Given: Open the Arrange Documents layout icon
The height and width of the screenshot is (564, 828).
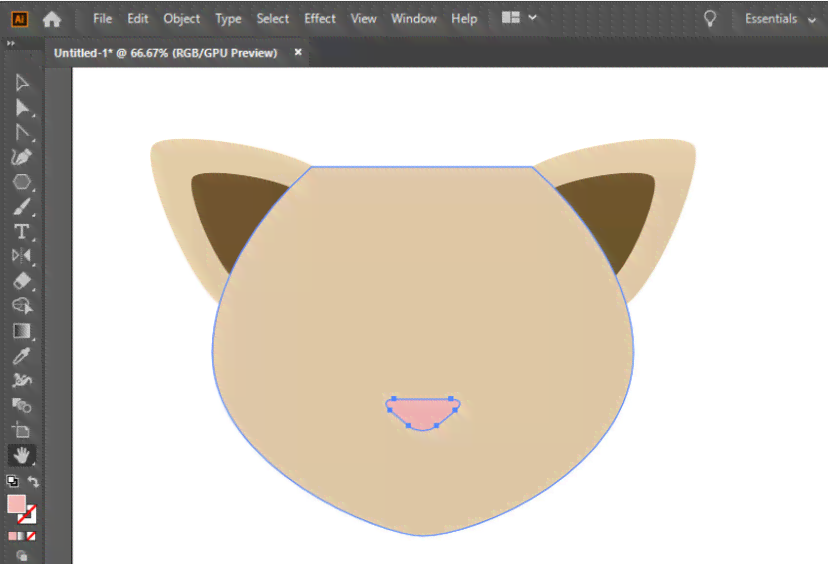Looking at the screenshot, I should click(x=511, y=18).
